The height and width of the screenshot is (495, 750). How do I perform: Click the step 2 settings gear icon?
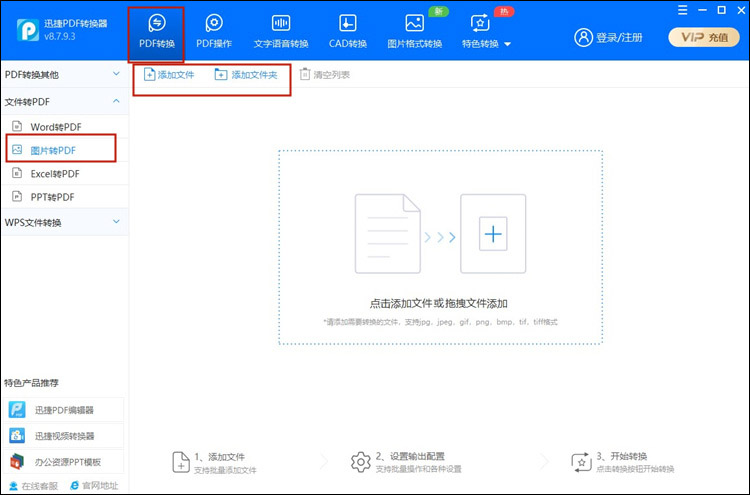[361, 462]
